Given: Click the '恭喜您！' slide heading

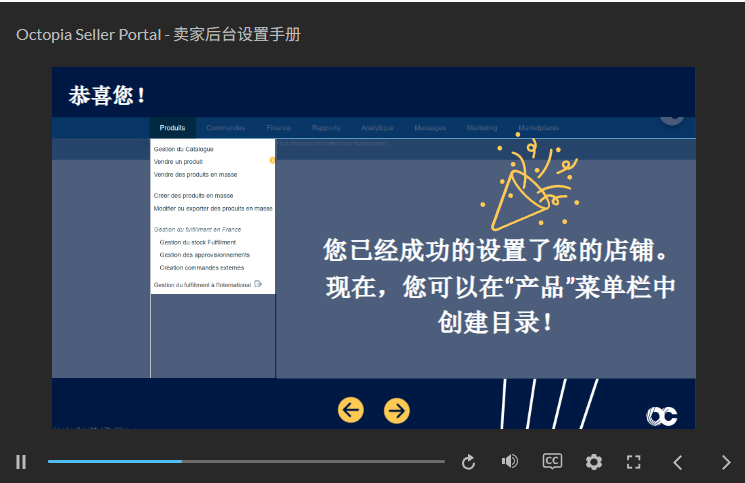Looking at the screenshot, I should (106, 95).
